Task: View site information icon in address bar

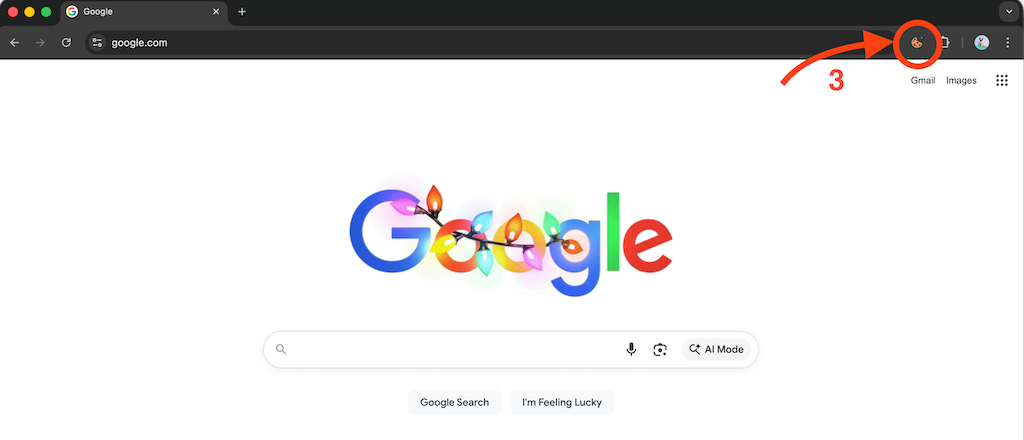Action: click(97, 43)
